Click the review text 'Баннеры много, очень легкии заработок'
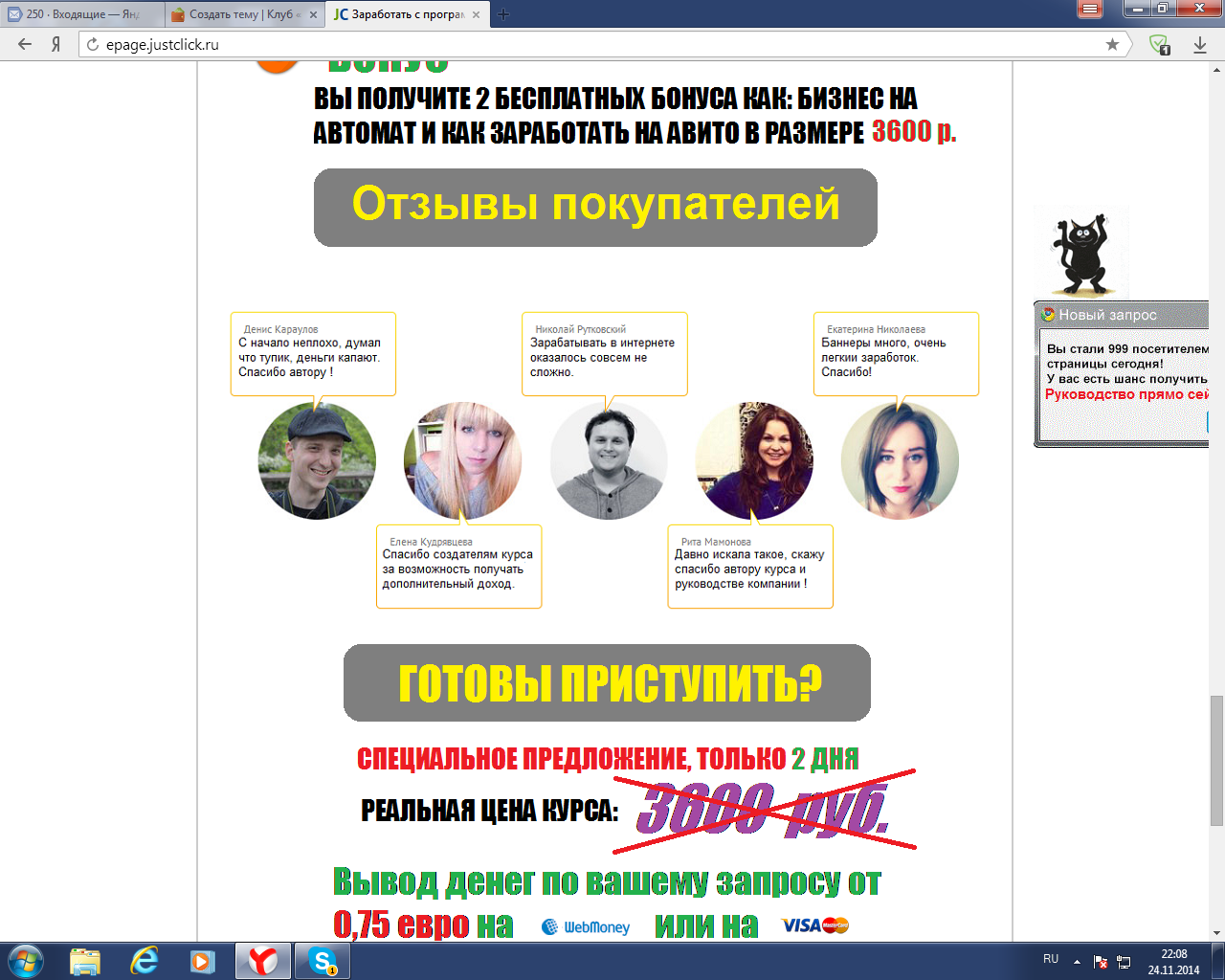Image resolution: width=1225 pixels, height=980 pixels. (x=883, y=350)
